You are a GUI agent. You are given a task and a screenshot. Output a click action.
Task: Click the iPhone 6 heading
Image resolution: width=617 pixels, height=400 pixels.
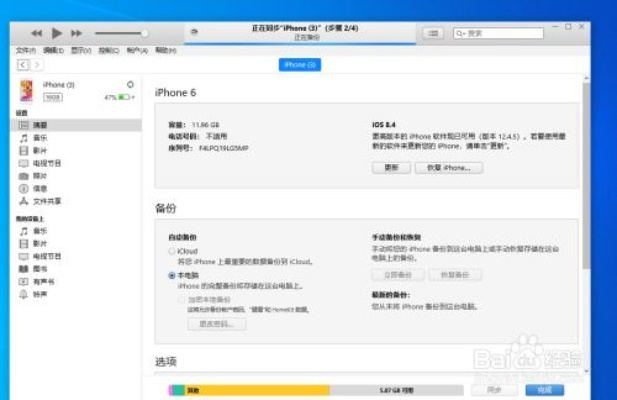coord(175,93)
